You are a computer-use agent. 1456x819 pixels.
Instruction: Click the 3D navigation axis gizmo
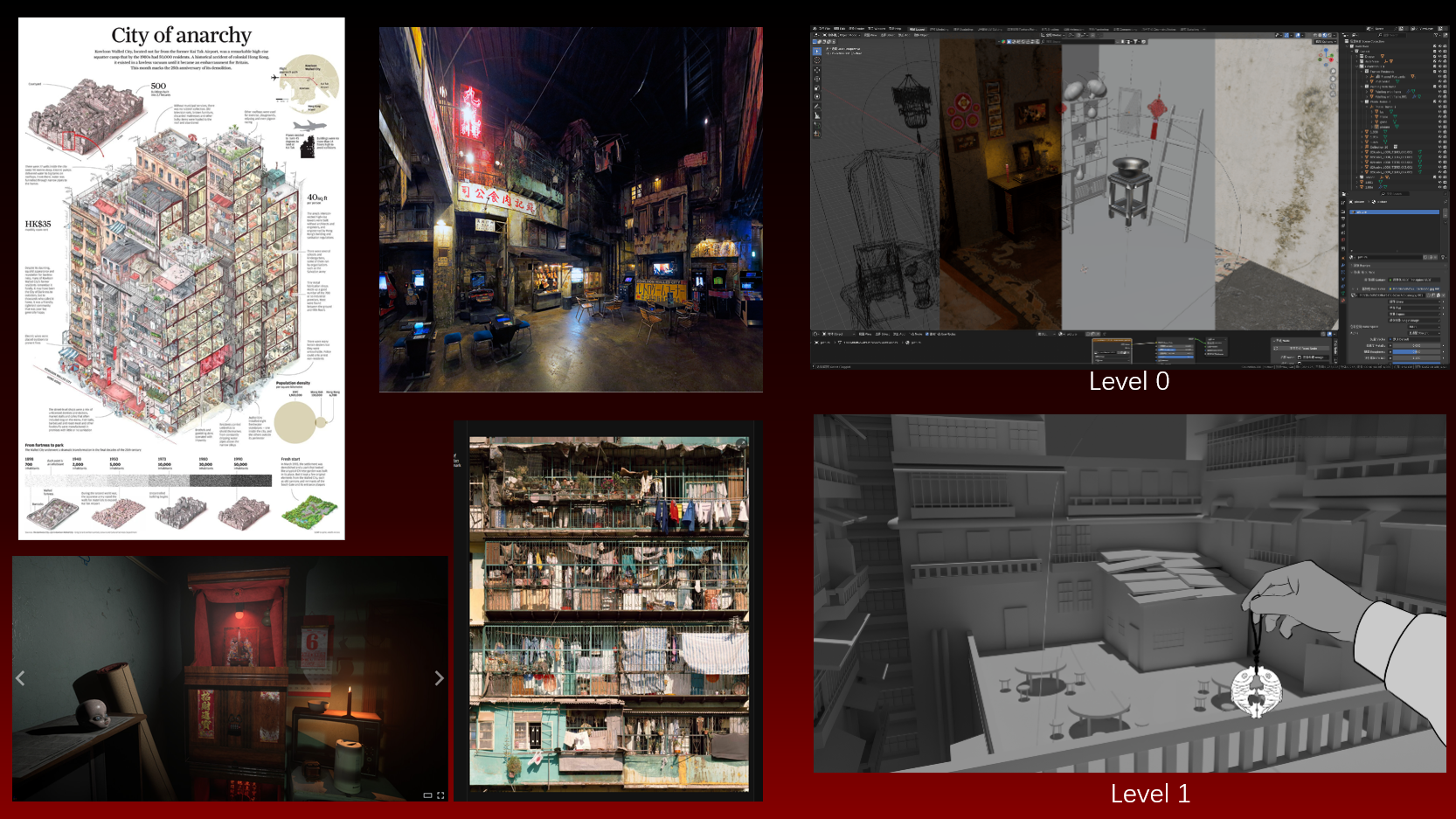(1326, 57)
